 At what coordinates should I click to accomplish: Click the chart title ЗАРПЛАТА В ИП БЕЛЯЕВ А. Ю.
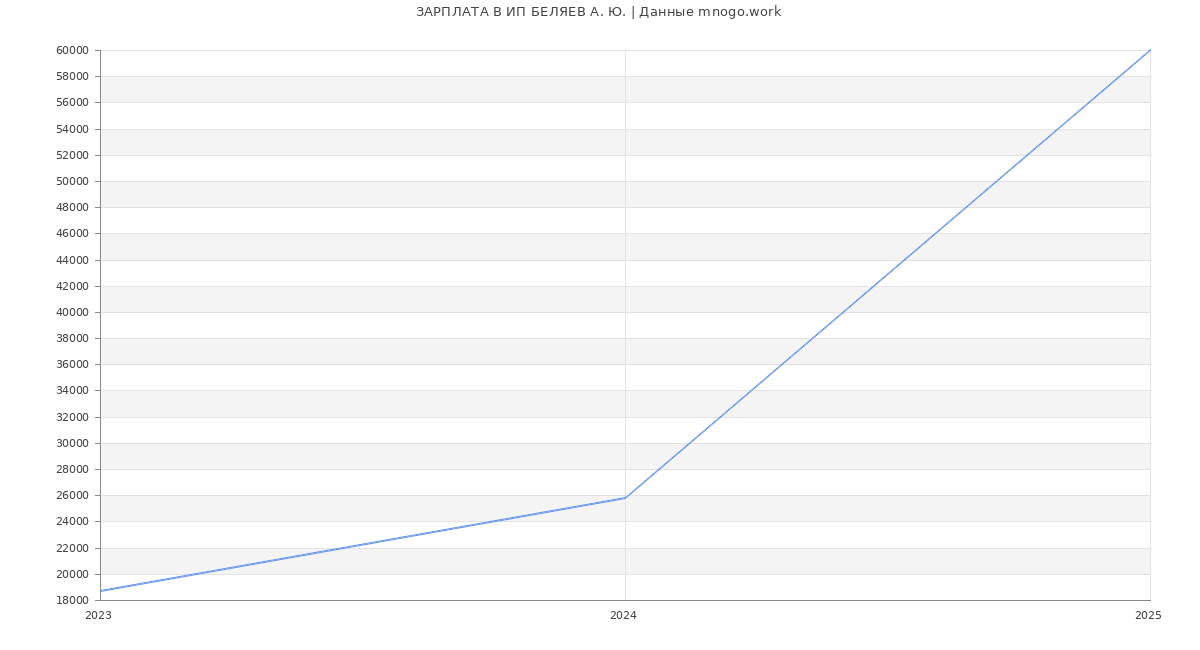[x=521, y=12]
